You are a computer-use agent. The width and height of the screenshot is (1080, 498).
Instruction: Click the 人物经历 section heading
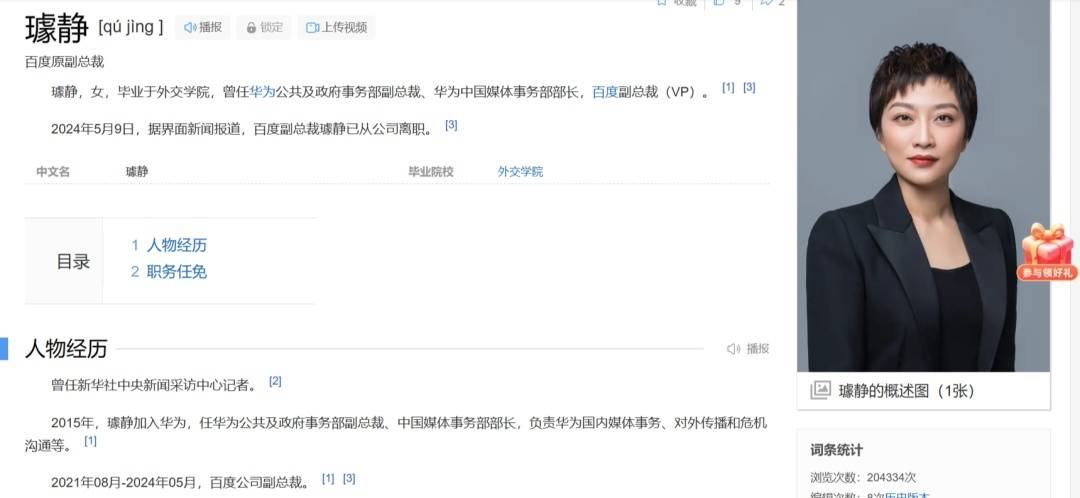(66, 349)
